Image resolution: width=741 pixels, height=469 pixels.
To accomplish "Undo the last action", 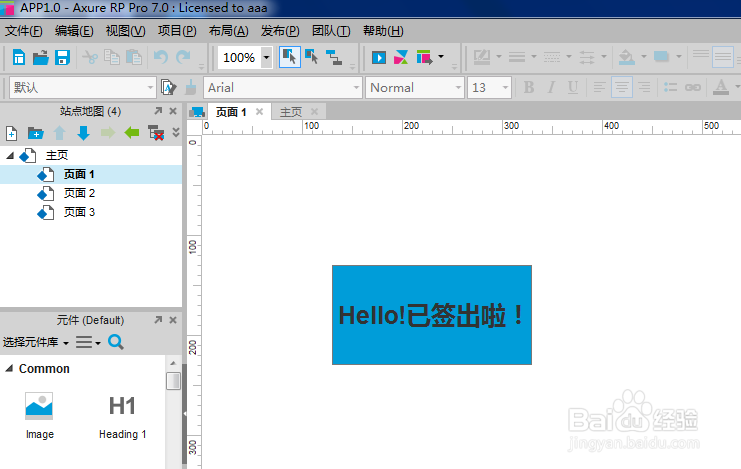I will [x=161, y=58].
